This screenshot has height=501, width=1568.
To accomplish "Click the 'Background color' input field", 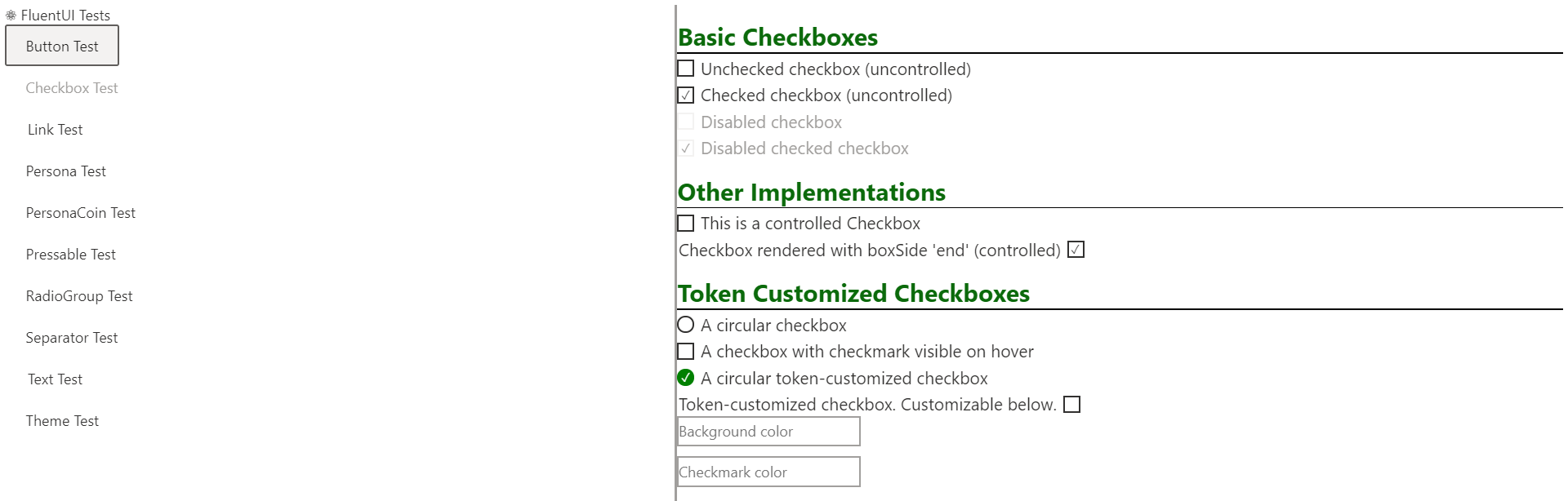I will tap(768, 431).
